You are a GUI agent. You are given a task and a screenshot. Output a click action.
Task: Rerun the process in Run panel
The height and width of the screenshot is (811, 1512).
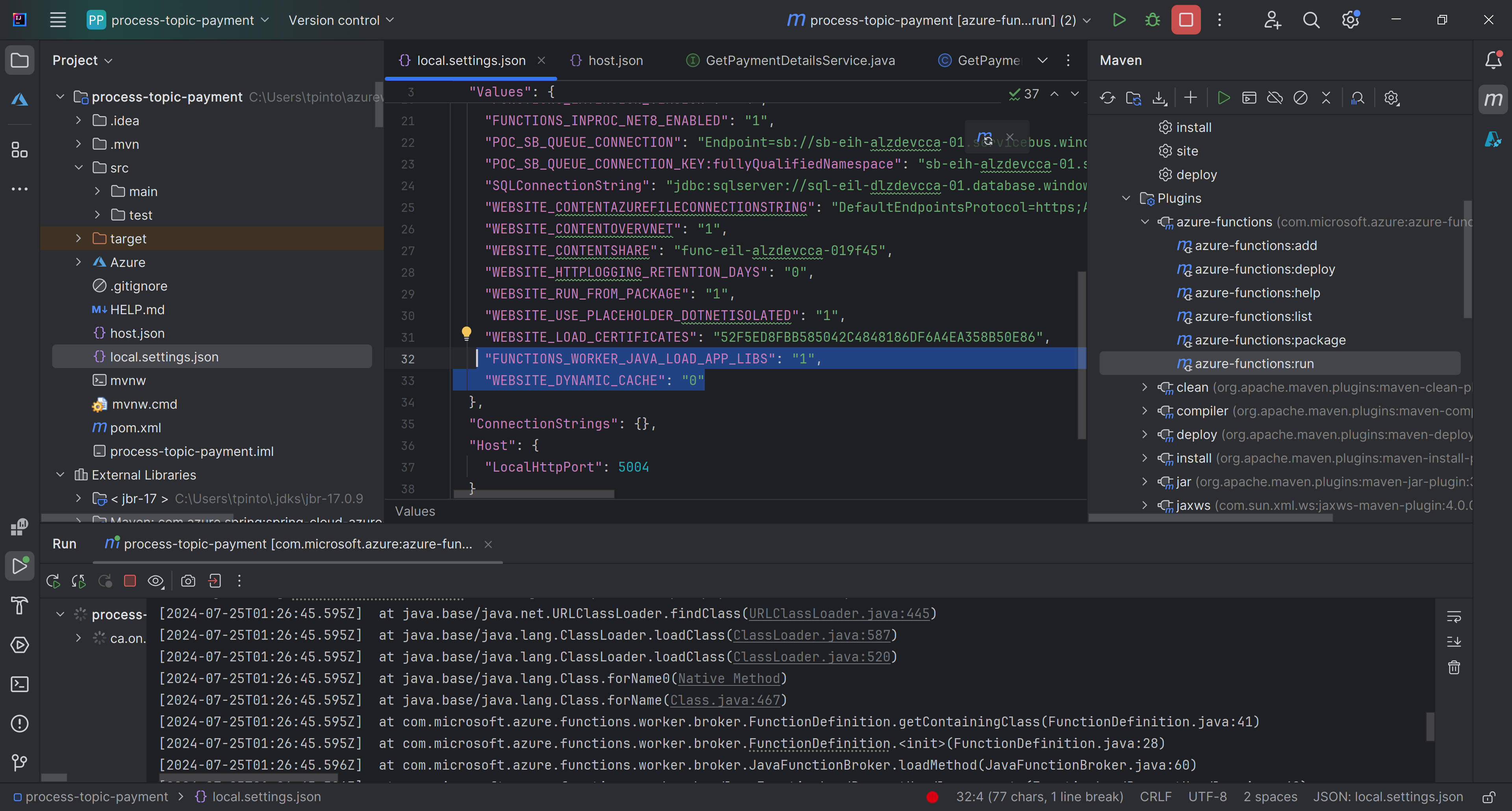53,581
